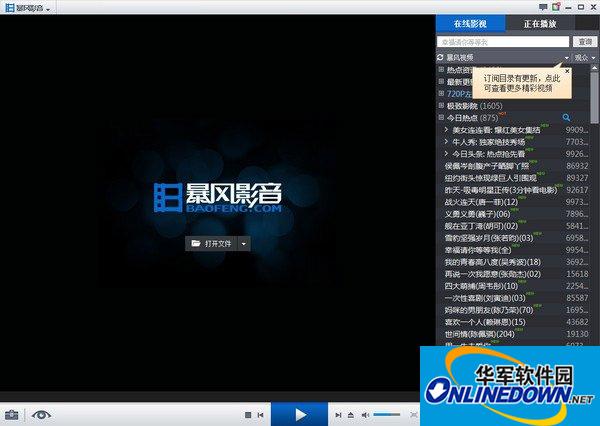Skip to previous track icon

click(261, 414)
